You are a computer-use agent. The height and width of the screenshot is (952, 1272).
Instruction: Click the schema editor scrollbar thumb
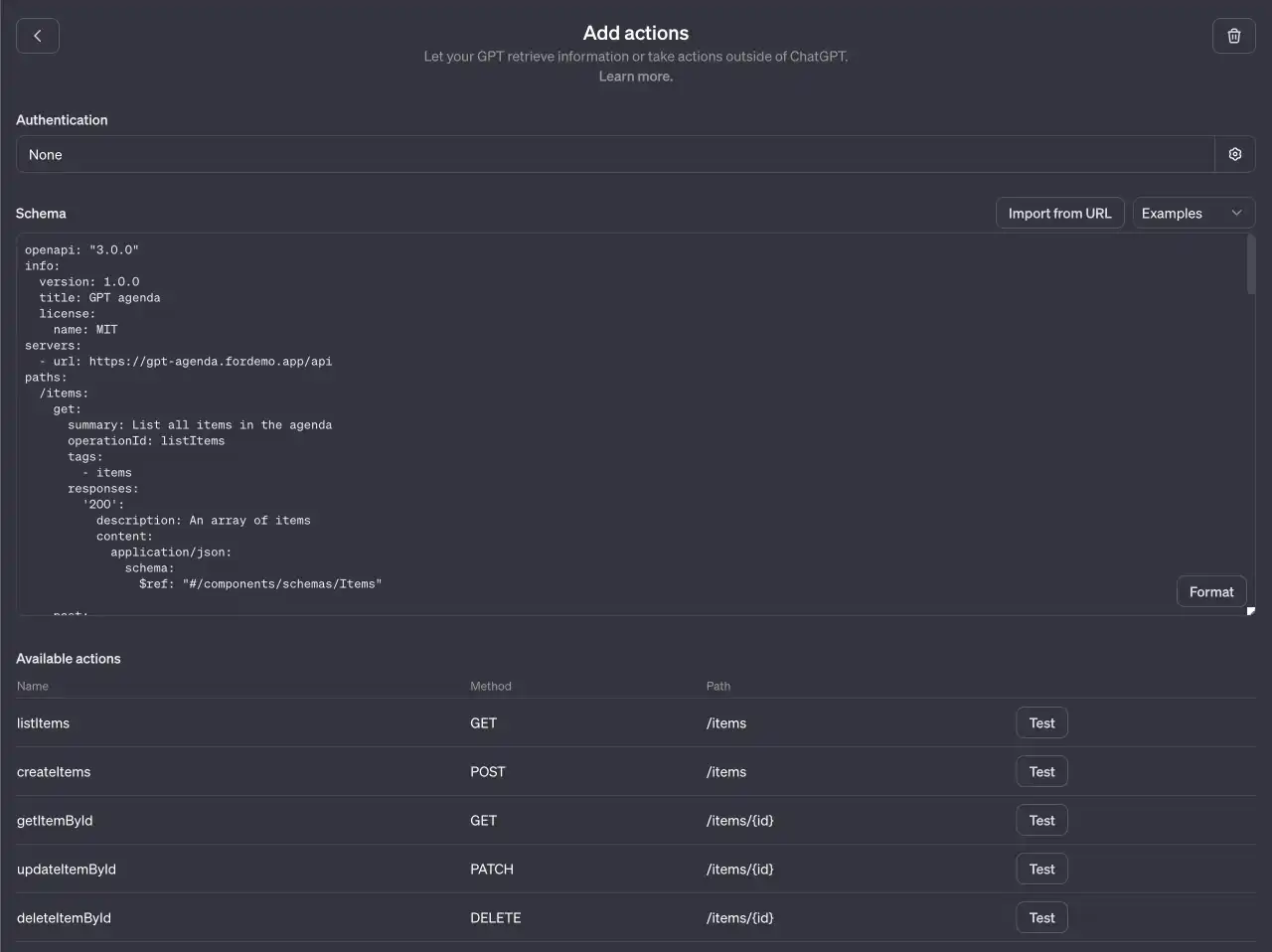tap(1250, 268)
